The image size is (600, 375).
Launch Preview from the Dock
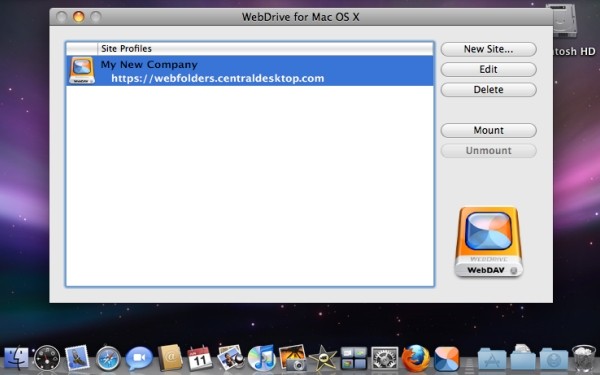pos(231,358)
